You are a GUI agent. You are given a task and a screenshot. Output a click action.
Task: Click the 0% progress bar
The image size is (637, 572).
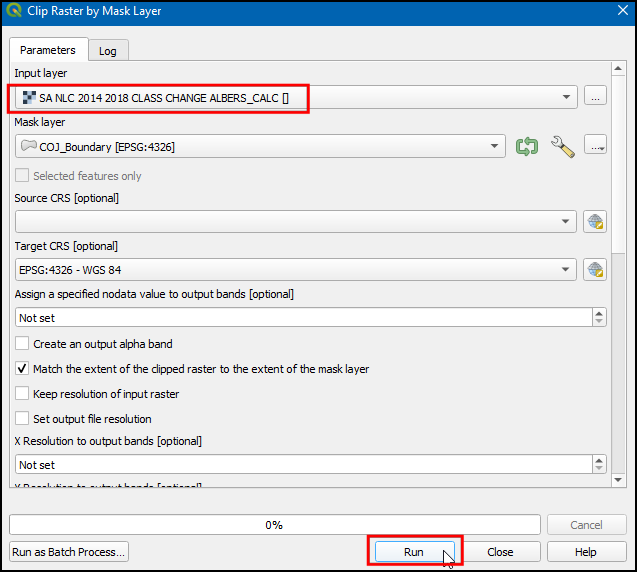[274, 525]
